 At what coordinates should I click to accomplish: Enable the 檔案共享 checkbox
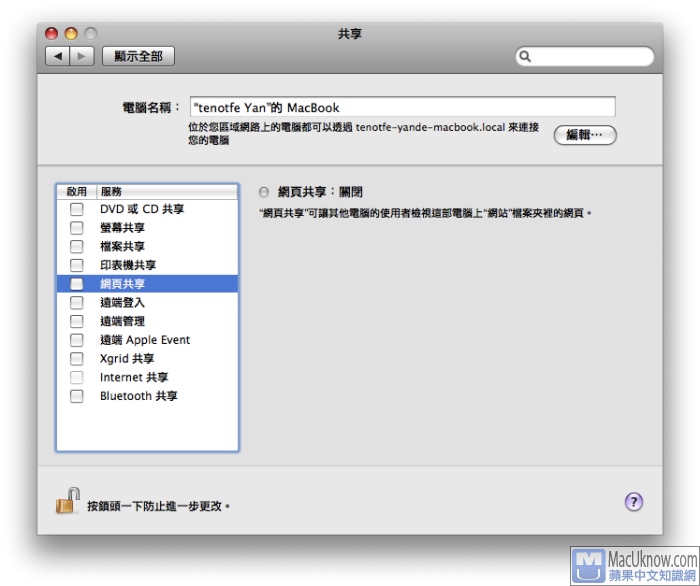[x=77, y=246]
